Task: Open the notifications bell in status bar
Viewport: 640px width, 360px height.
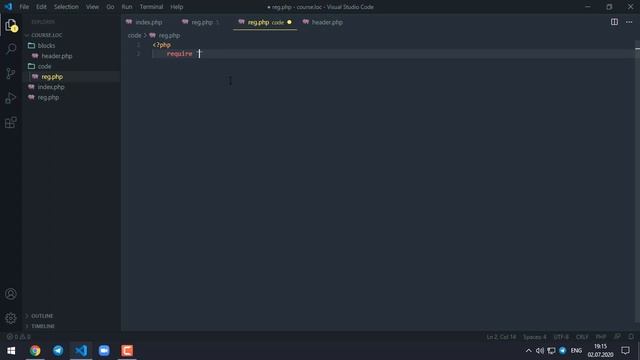Action: [x=631, y=337]
